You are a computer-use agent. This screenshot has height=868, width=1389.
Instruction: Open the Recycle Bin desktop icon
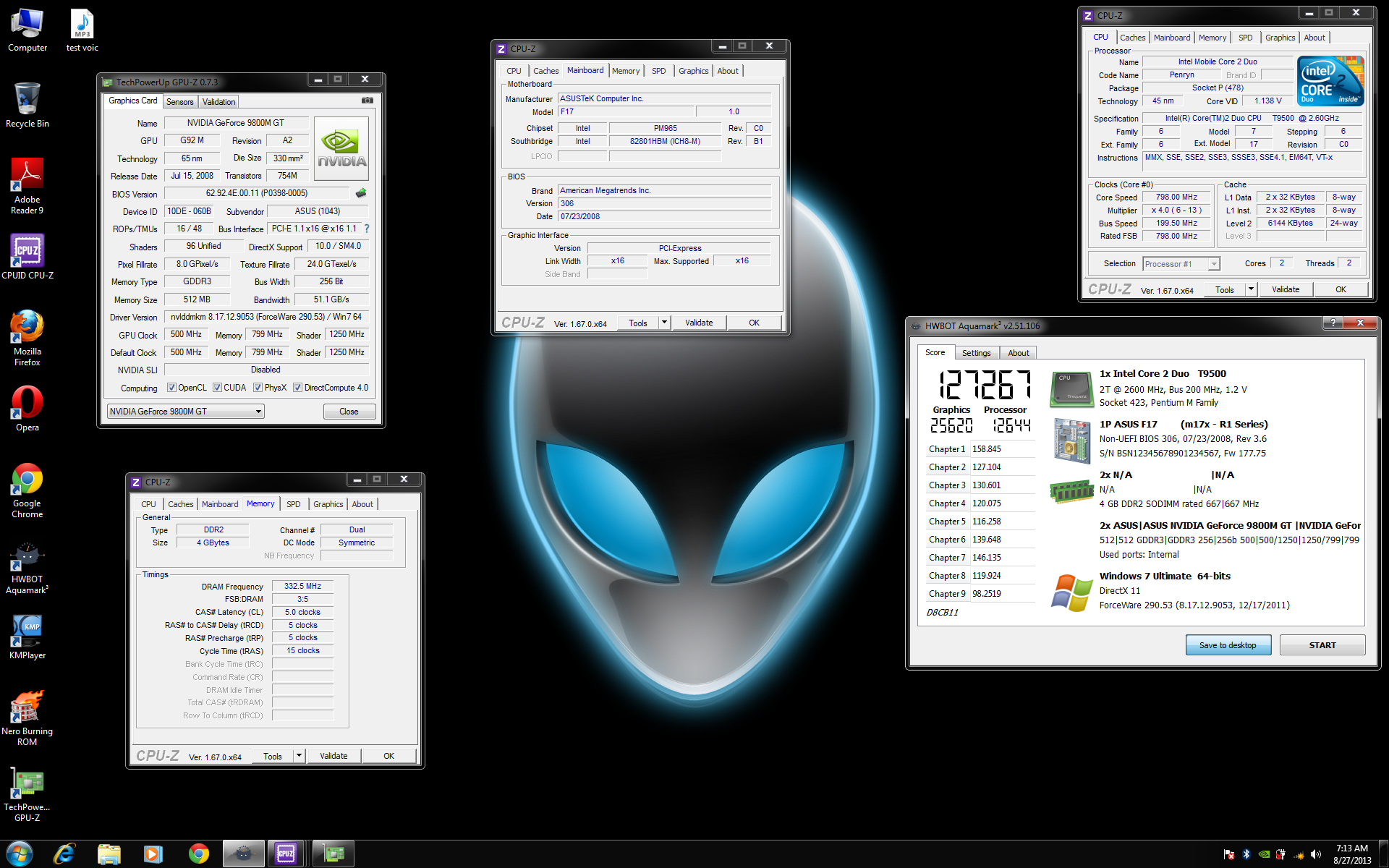coord(27,106)
